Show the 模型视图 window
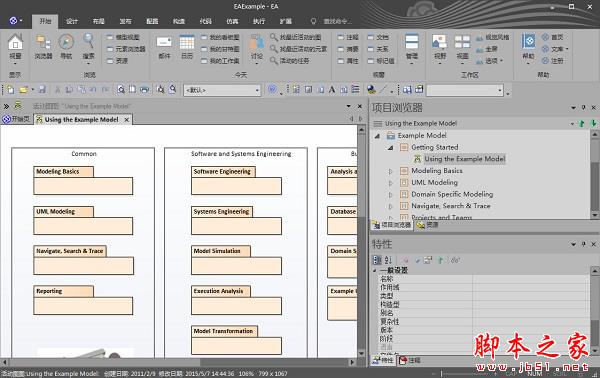Image resolution: width=600 pixels, height=378 pixels. tap(123, 37)
